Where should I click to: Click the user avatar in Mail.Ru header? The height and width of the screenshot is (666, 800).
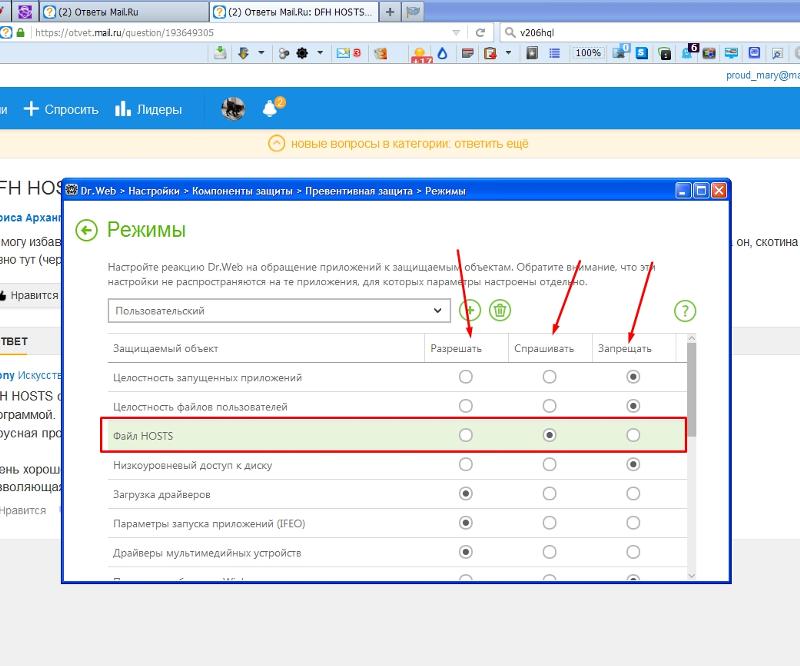click(233, 108)
